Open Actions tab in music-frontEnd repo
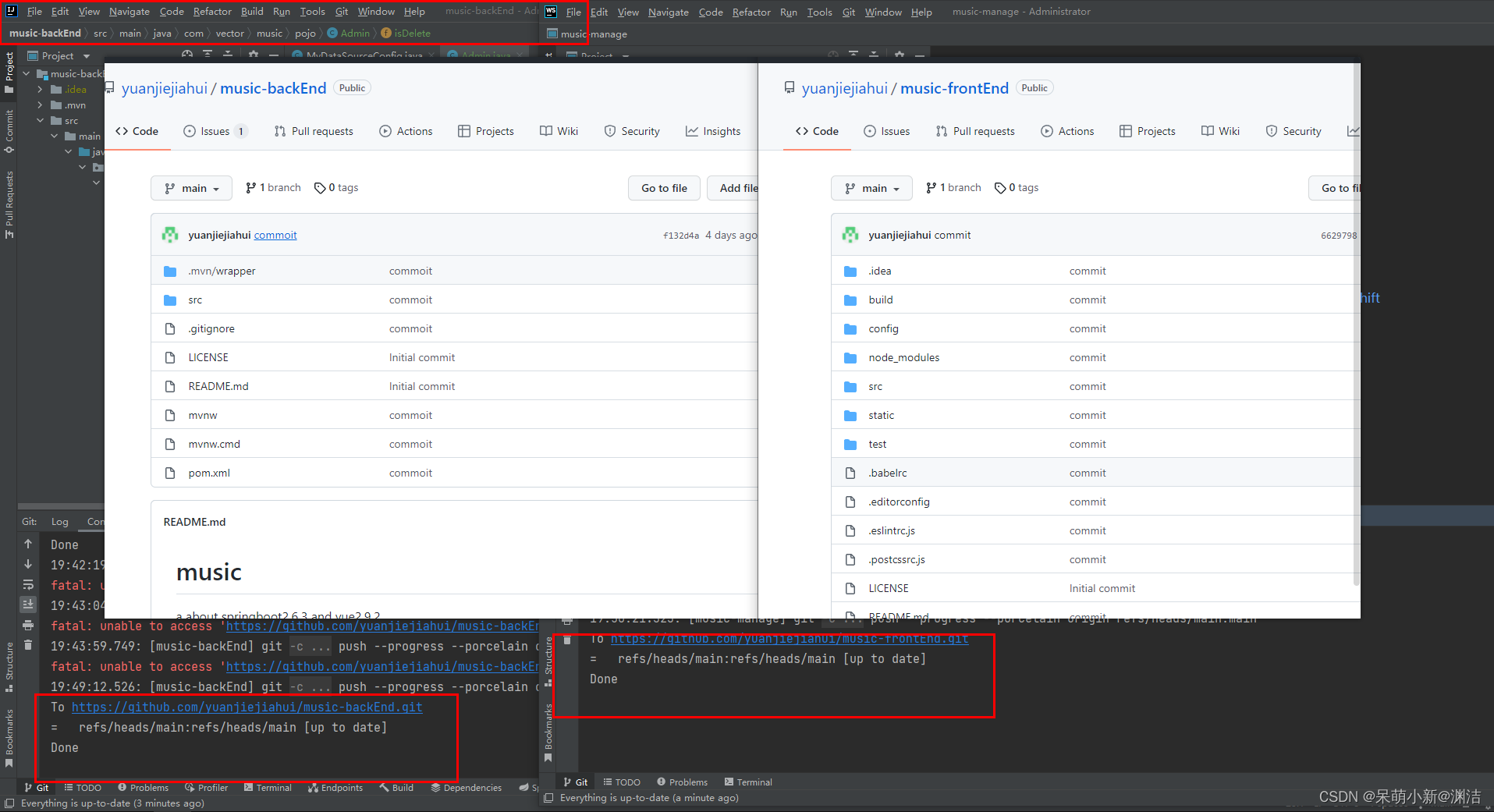The image size is (1494, 812). coord(1067,131)
